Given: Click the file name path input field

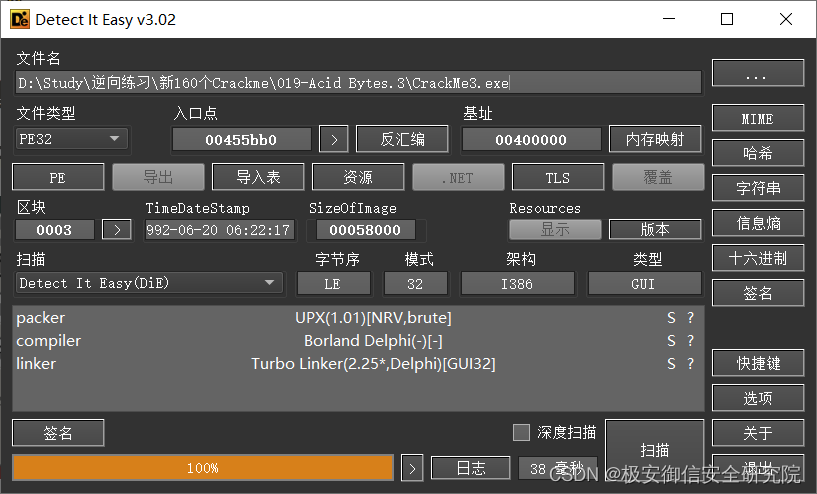Looking at the screenshot, I should tap(358, 83).
